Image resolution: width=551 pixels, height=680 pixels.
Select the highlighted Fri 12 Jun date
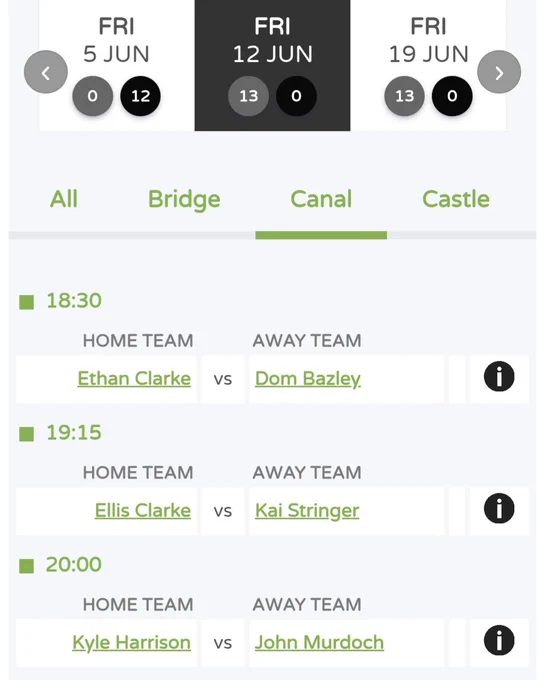[272, 65]
